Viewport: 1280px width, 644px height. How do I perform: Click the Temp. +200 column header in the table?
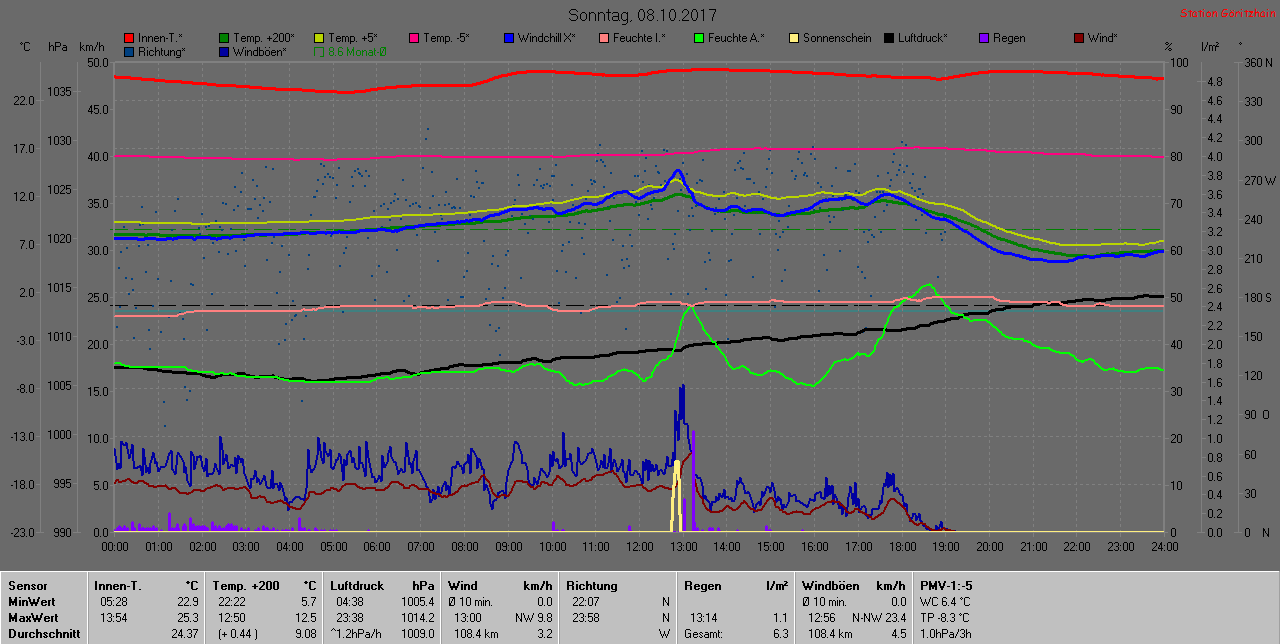245,585
